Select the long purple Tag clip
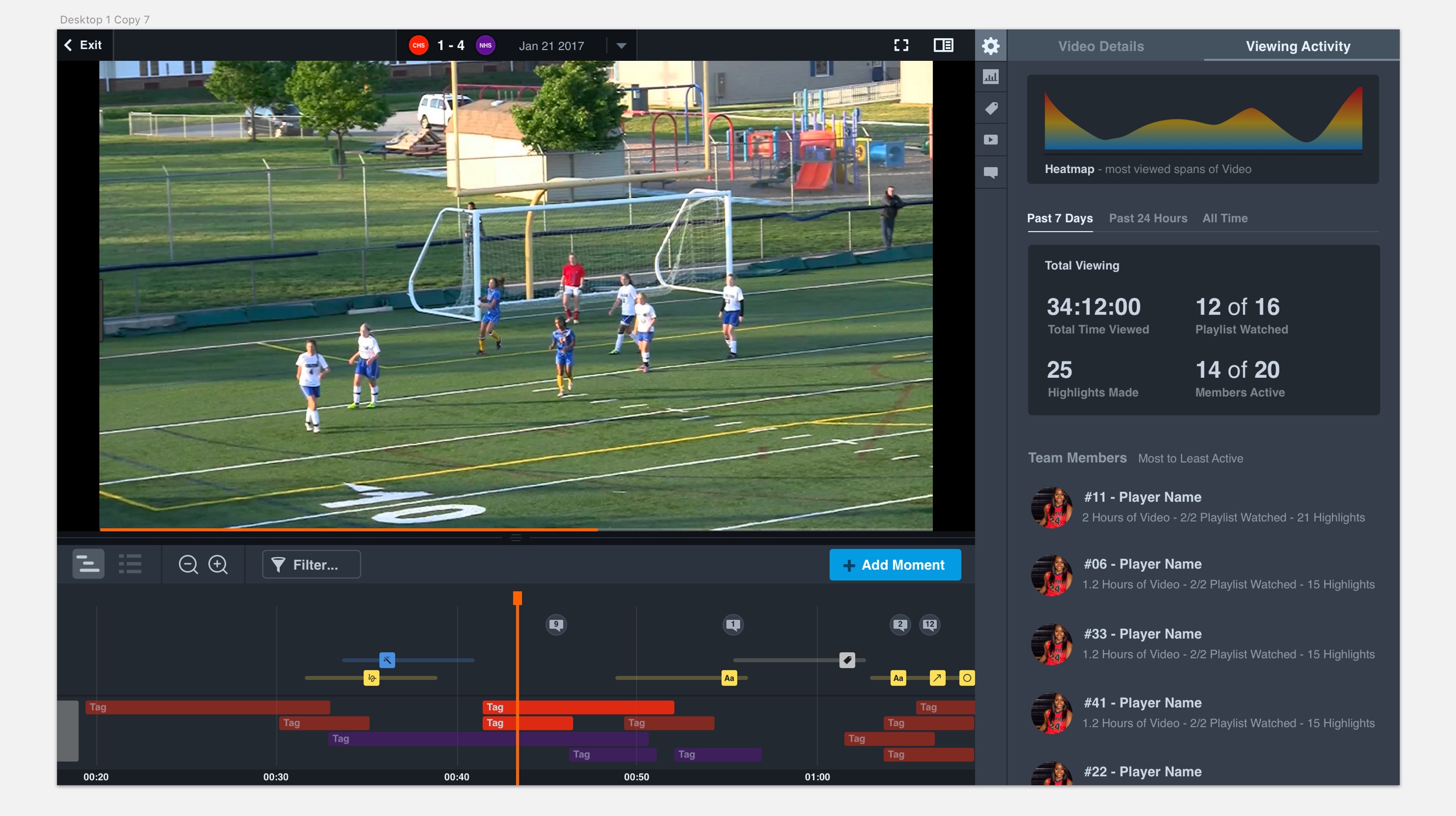 point(488,739)
